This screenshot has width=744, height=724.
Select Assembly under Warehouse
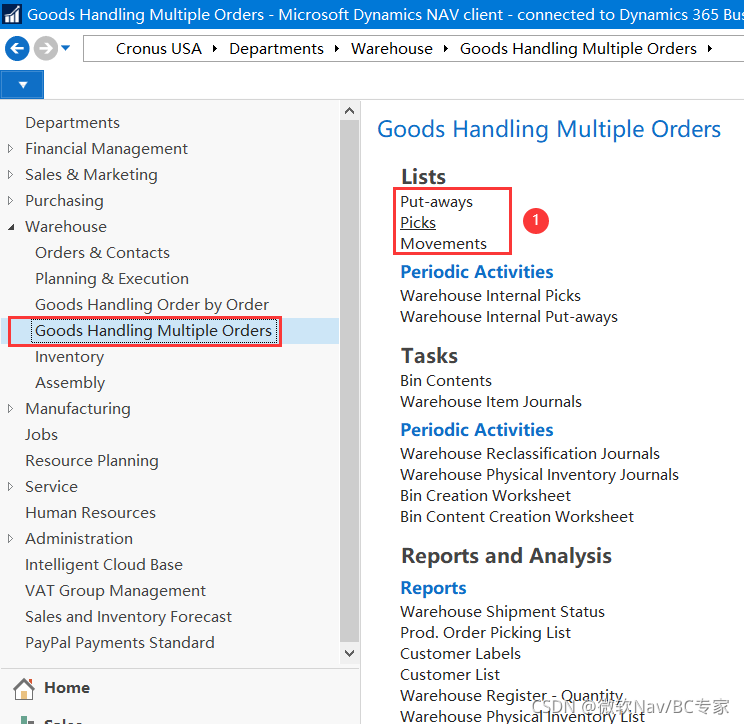tap(70, 383)
